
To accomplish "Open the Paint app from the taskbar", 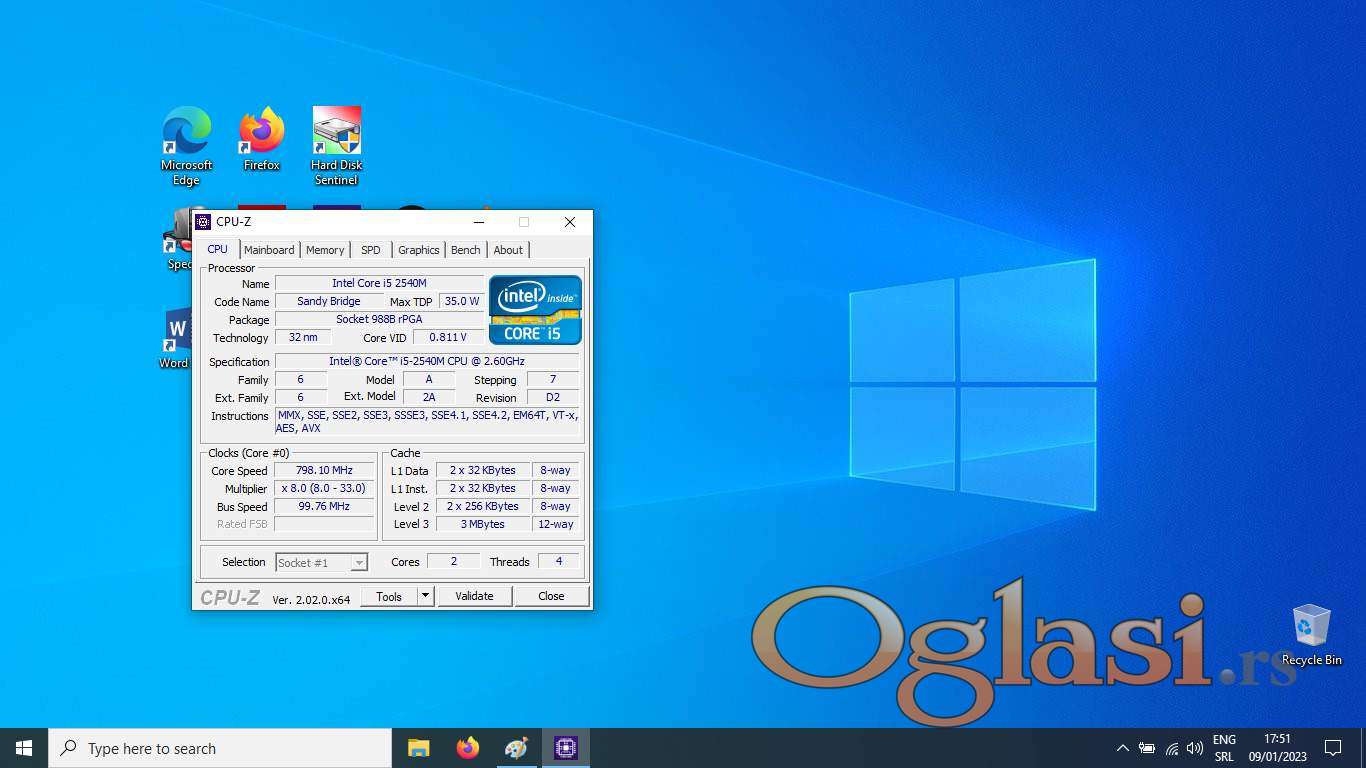I will [x=516, y=748].
